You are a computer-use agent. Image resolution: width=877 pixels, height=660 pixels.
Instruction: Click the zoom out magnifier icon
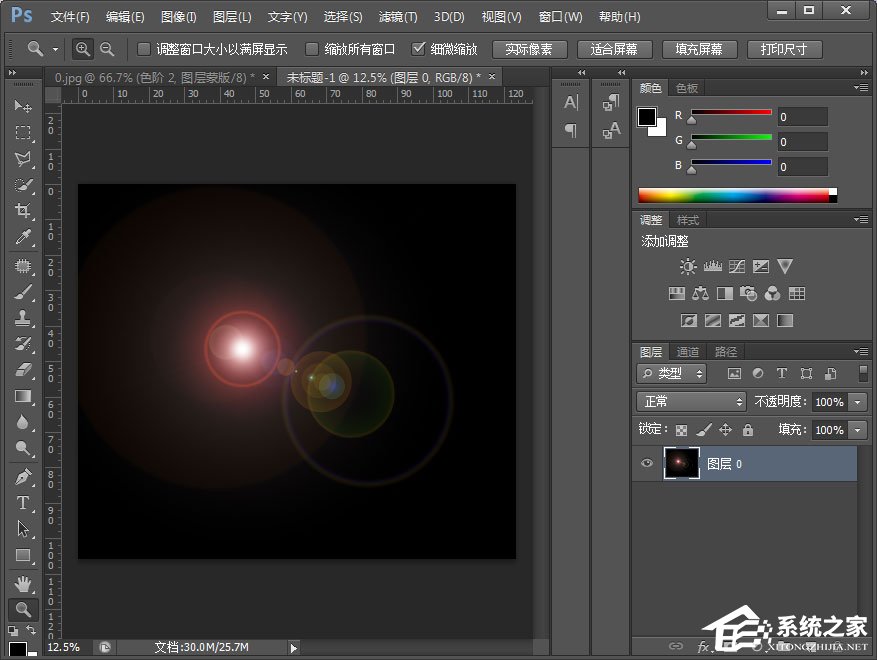click(107, 49)
